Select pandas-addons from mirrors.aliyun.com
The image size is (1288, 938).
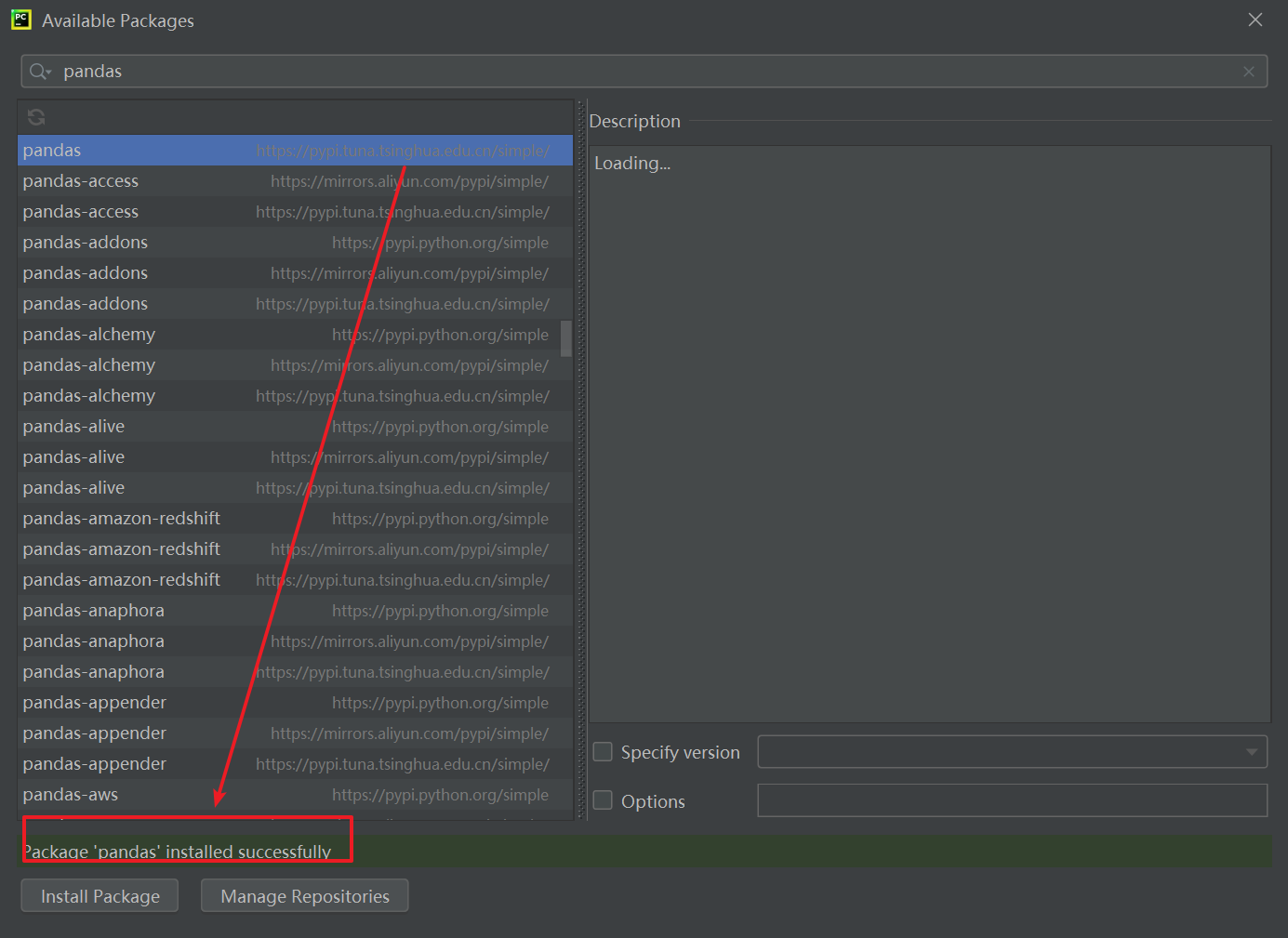pos(295,273)
